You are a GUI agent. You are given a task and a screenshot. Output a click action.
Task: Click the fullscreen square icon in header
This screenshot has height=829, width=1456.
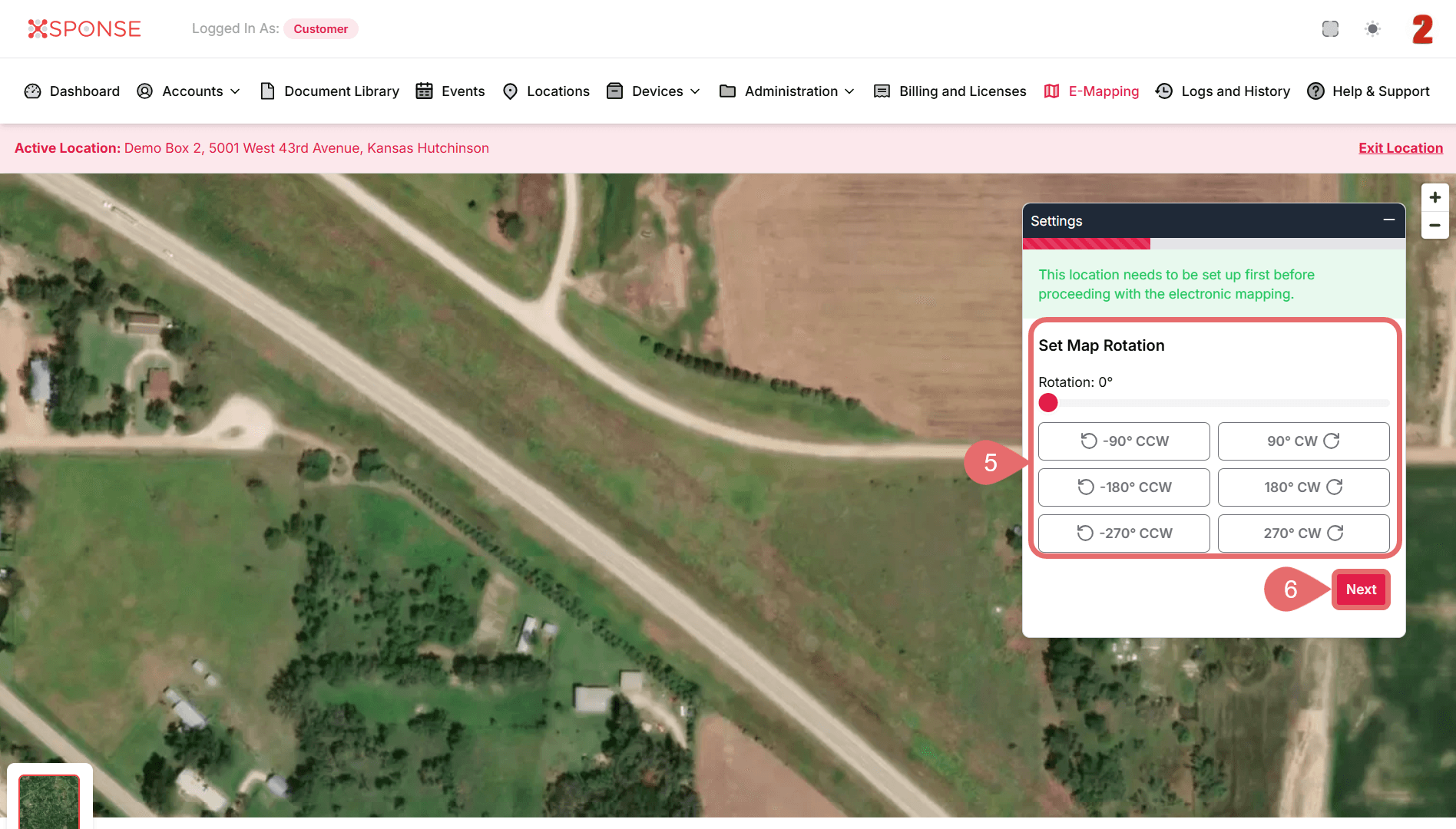pyautogui.click(x=1330, y=29)
